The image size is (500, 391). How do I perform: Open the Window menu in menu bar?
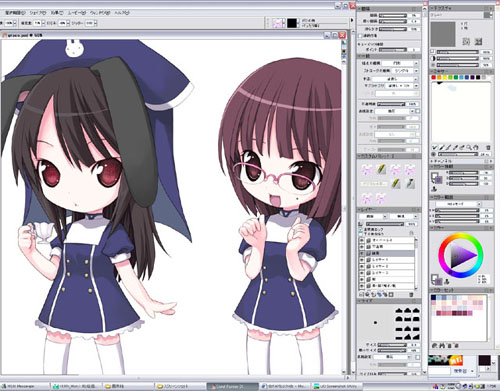click(100, 13)
